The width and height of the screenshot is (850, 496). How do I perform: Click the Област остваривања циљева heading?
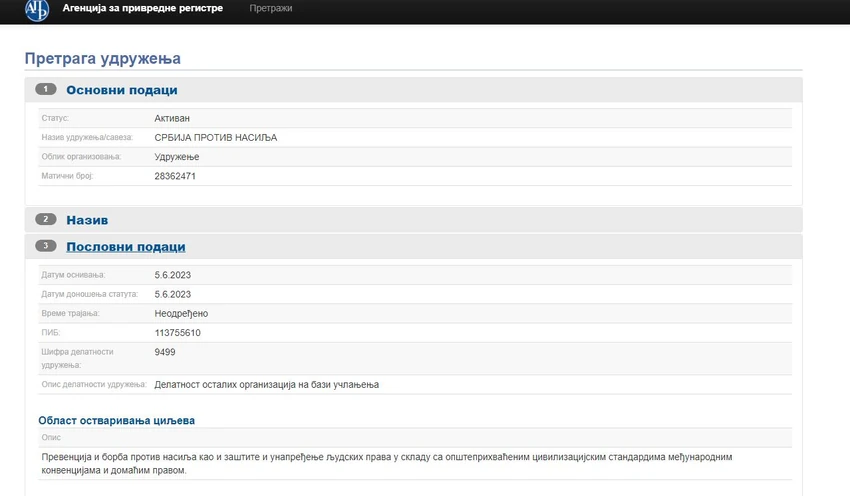117,421
